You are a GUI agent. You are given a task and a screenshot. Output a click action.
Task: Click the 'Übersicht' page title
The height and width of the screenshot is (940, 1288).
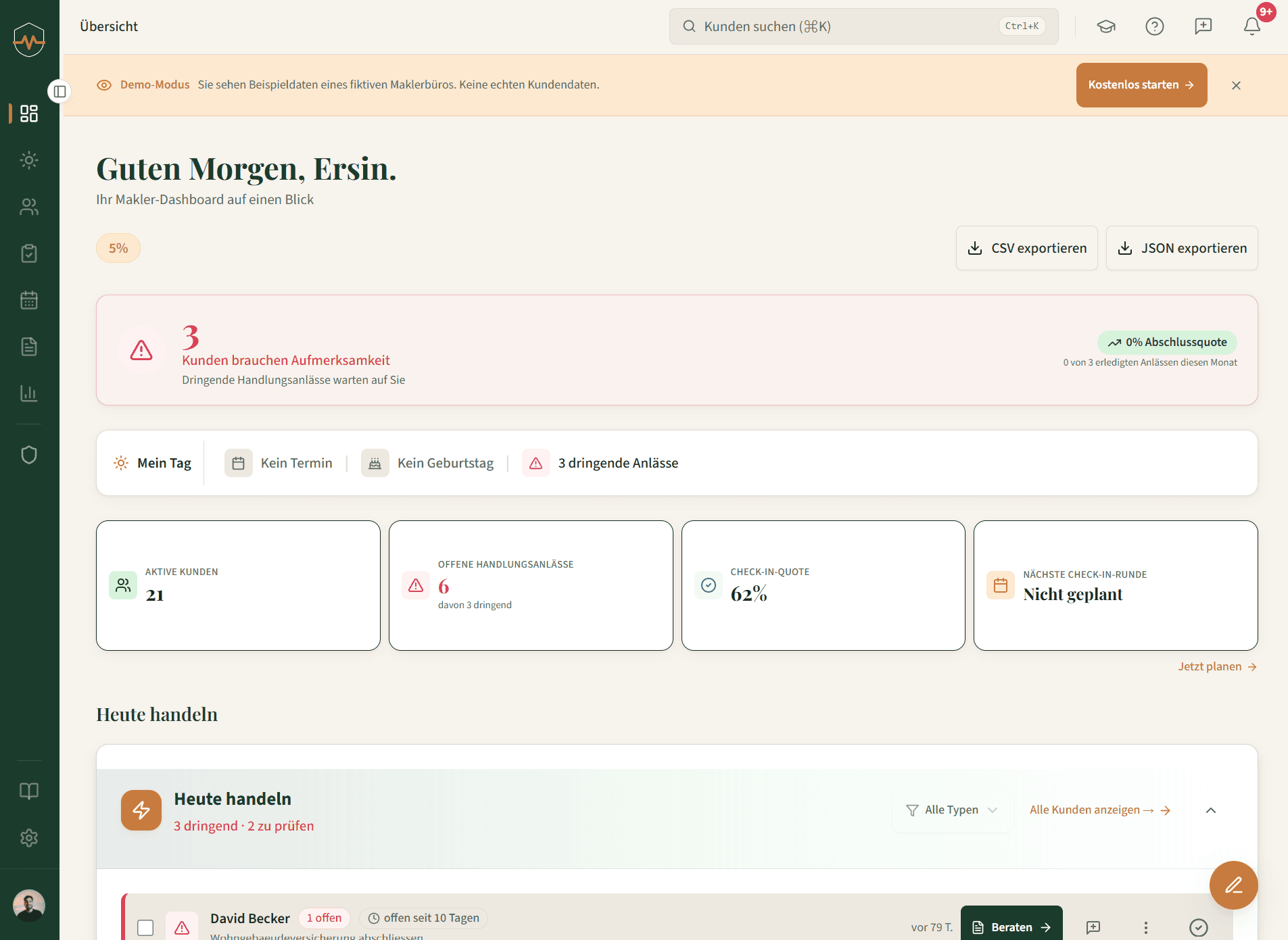(x=109, y=26)
